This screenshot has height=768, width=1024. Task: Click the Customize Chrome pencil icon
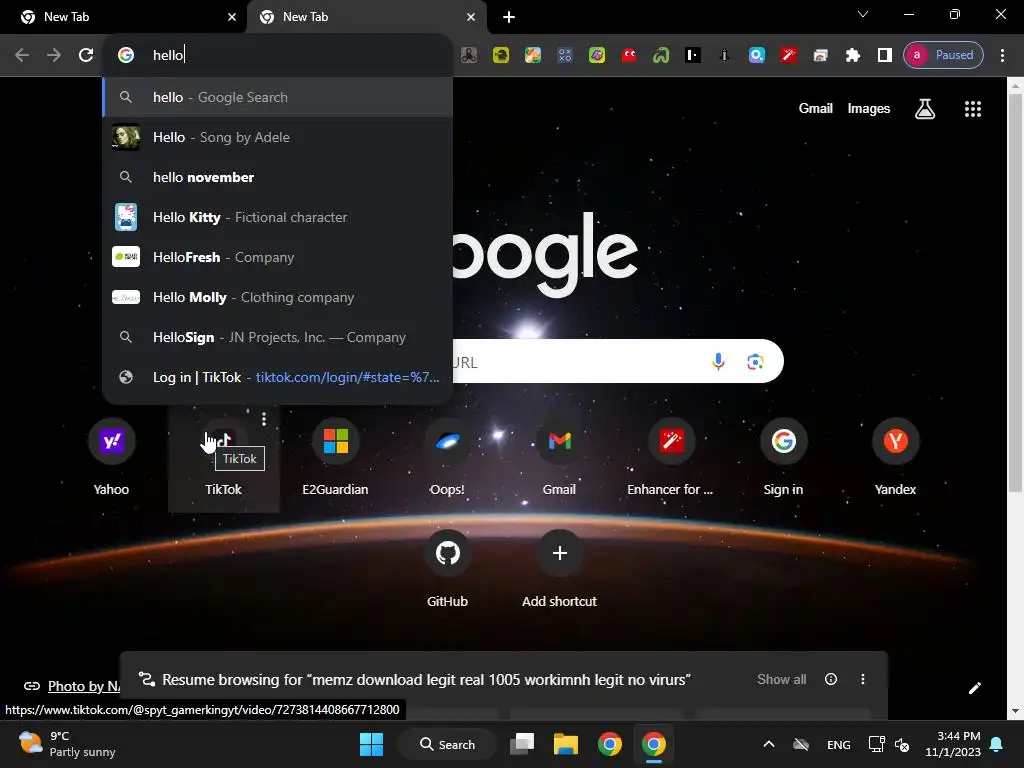(974, 688)
